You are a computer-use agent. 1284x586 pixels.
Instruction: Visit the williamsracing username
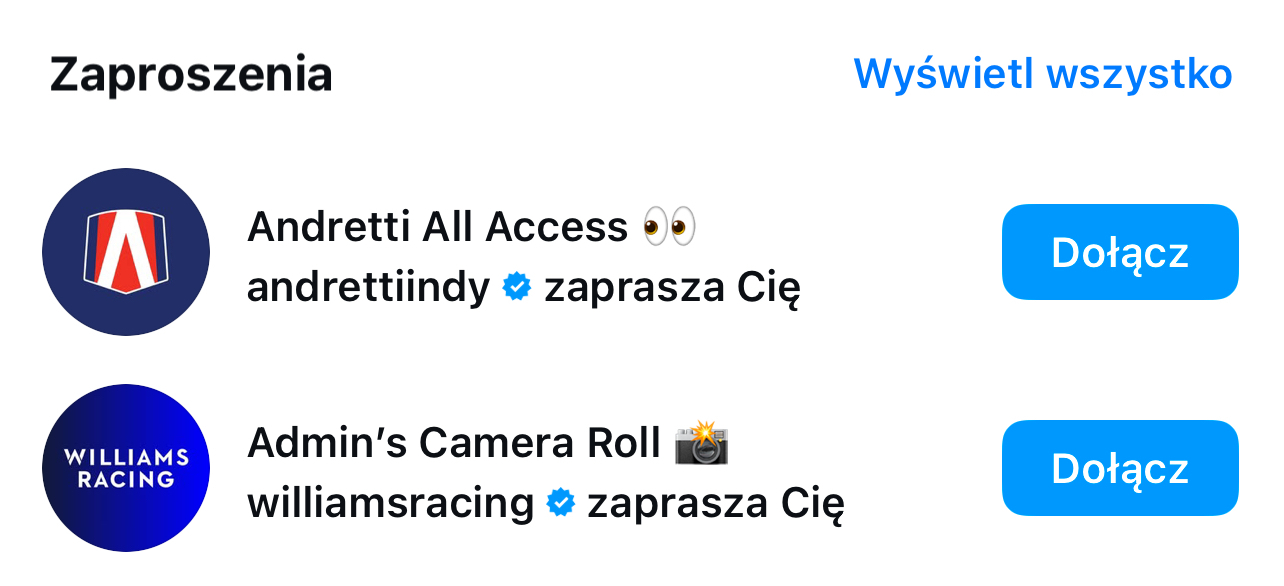[x=391, y=505]
